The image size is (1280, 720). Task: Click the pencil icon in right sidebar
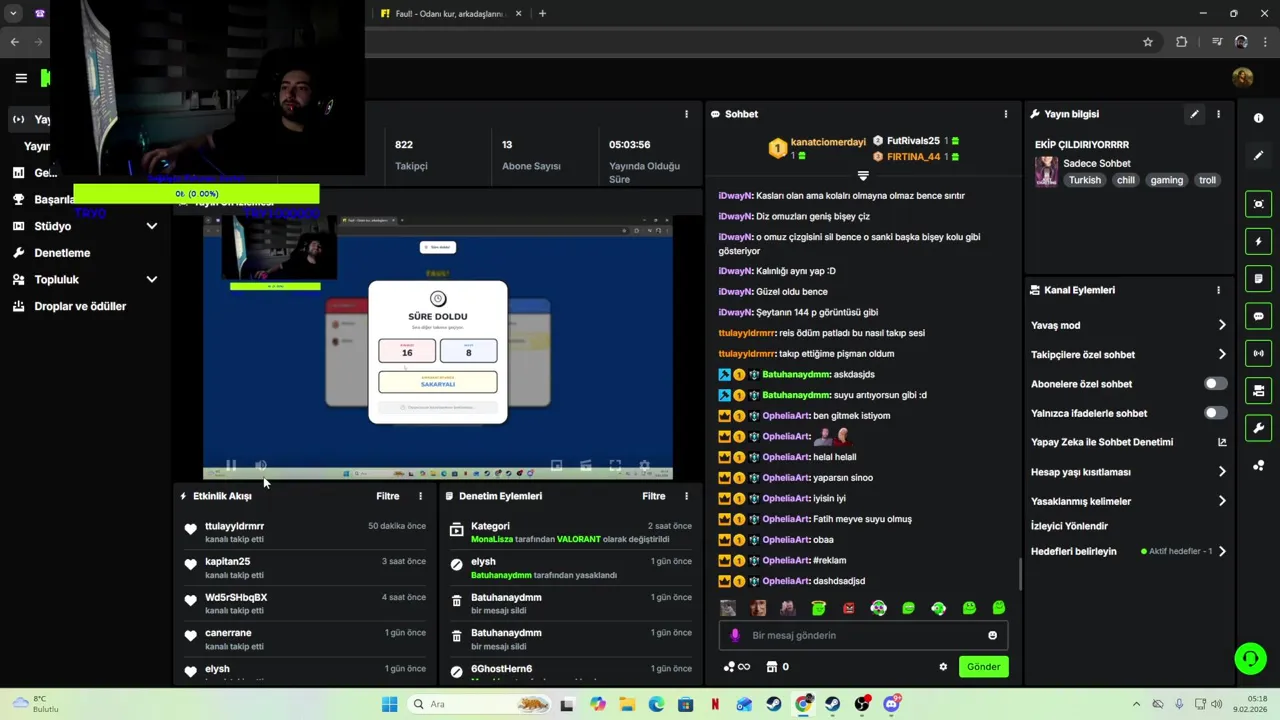point(1258,155)
